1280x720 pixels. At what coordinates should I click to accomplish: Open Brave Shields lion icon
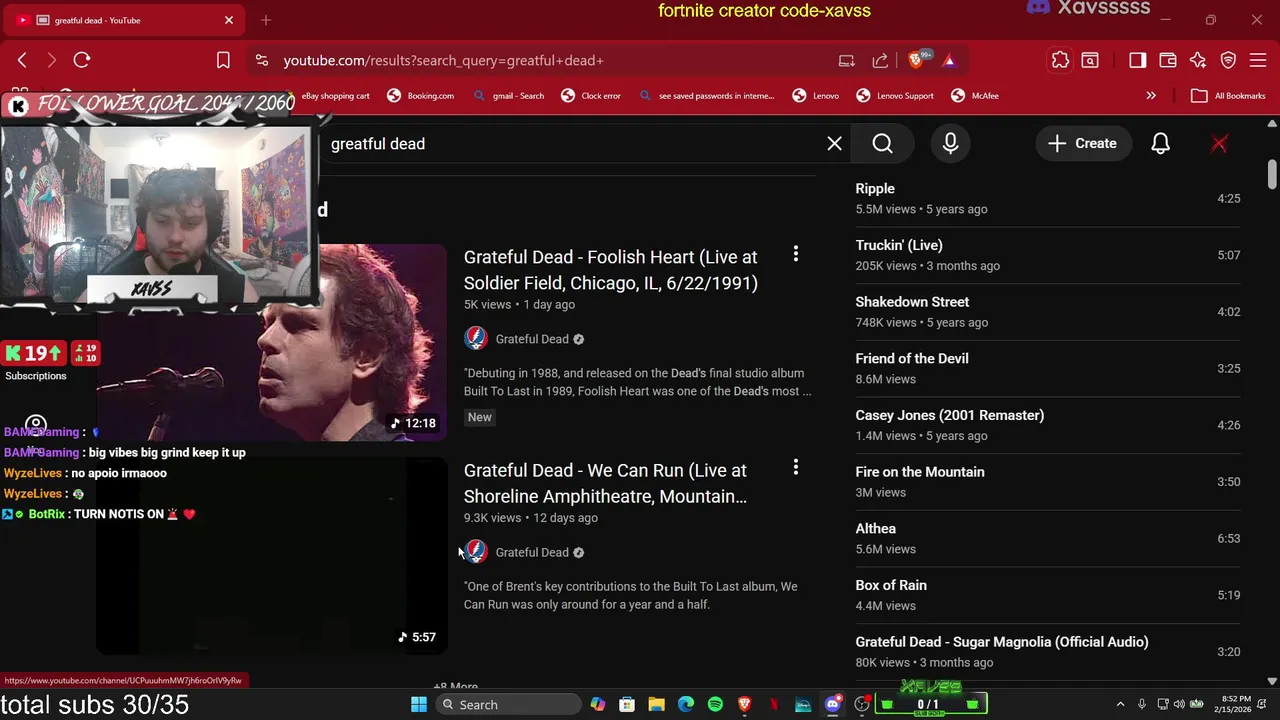tap(916, 60)
